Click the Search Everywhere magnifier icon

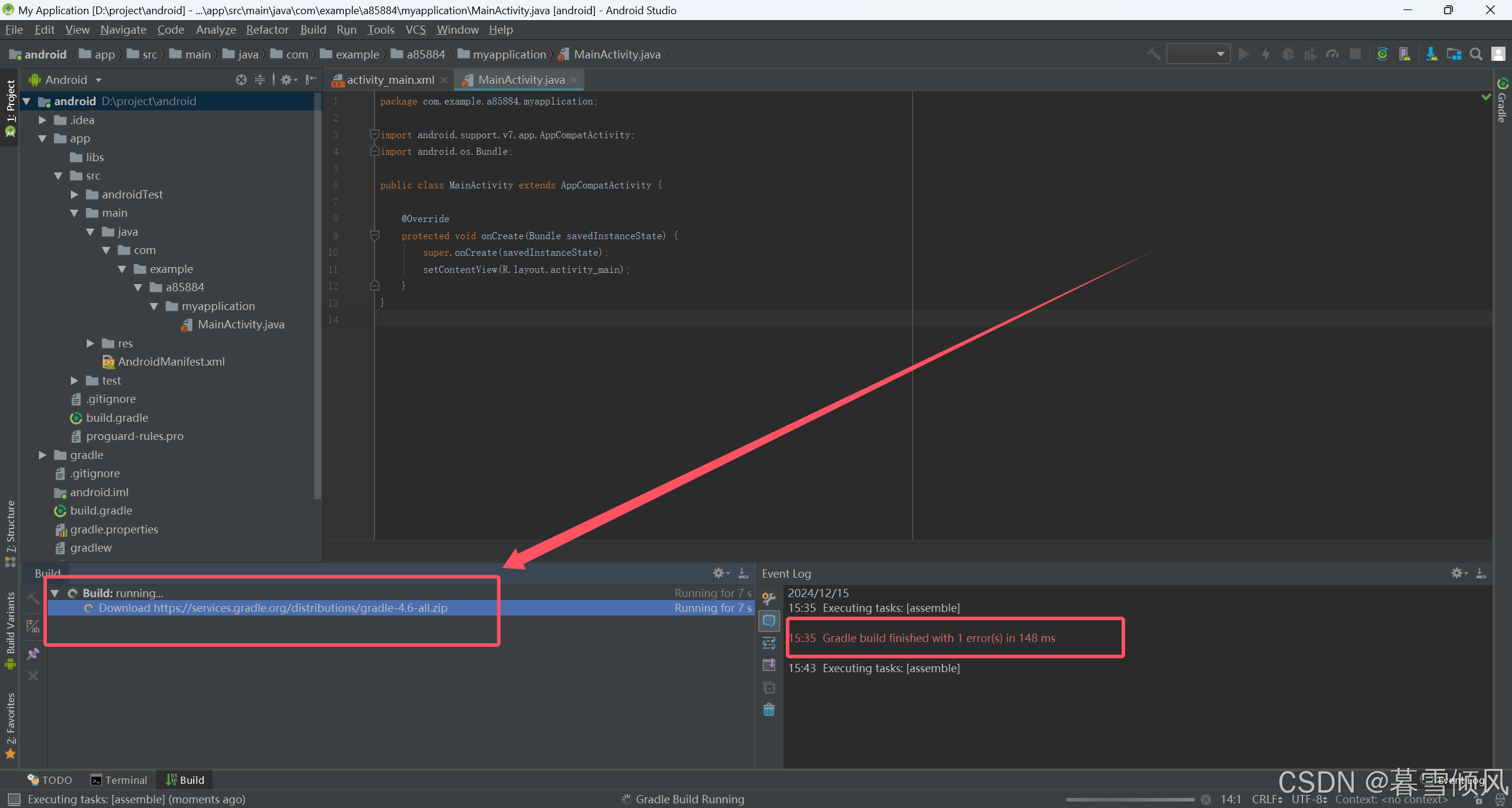(1476, 54)
